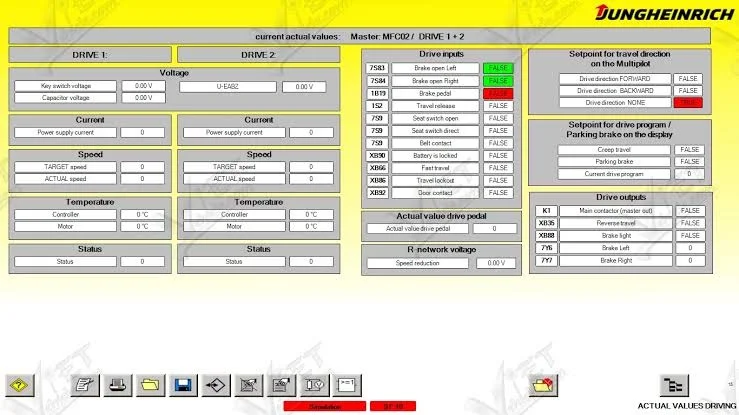Select the Key switch voltage value field
739x415 pixels.
[143, 86]
